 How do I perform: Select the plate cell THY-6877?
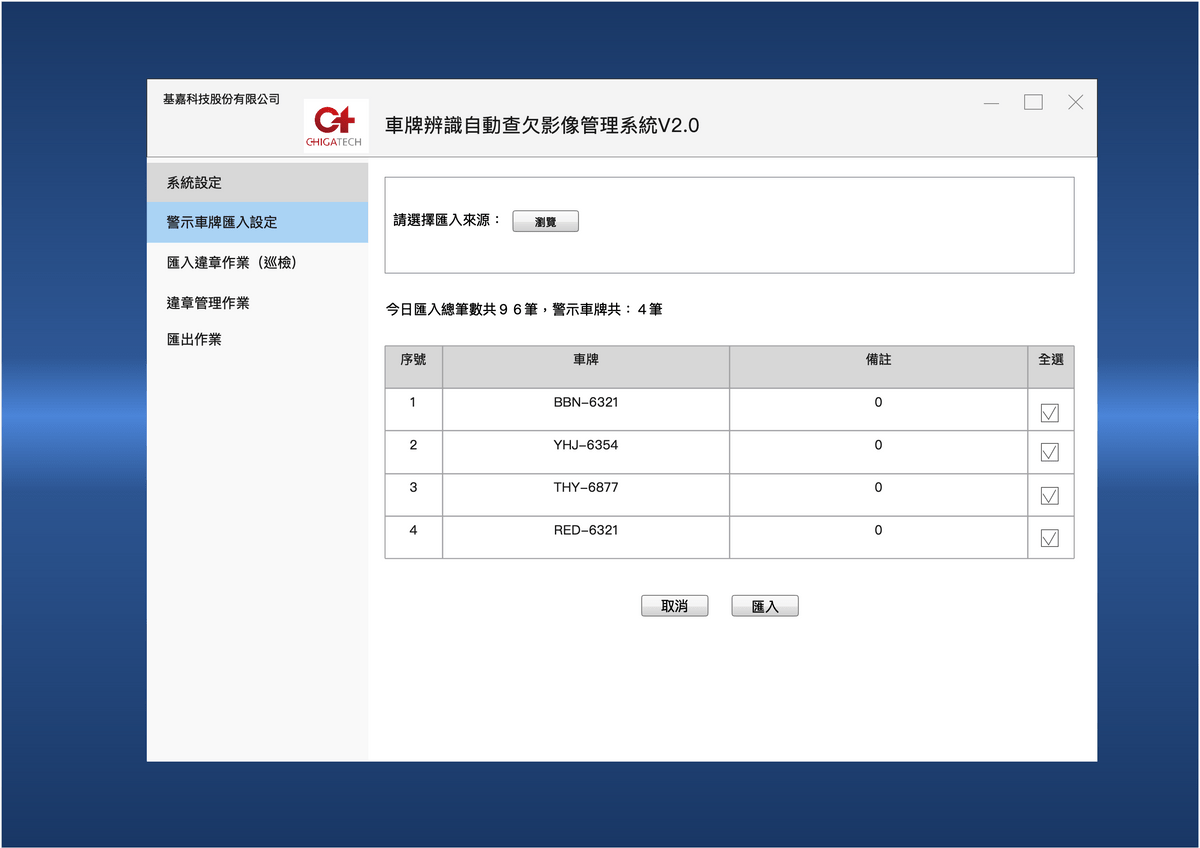click(x=585, y=488)
